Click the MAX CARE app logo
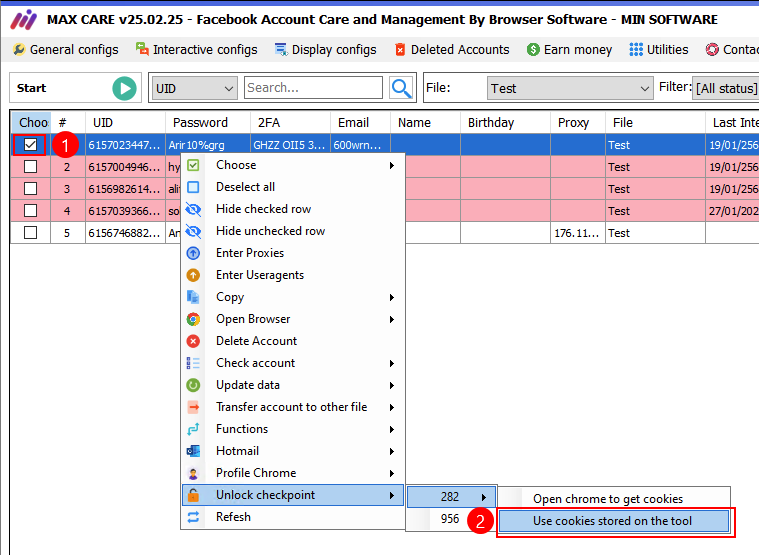This screenshot has height=555, width=759. (24, 20)
